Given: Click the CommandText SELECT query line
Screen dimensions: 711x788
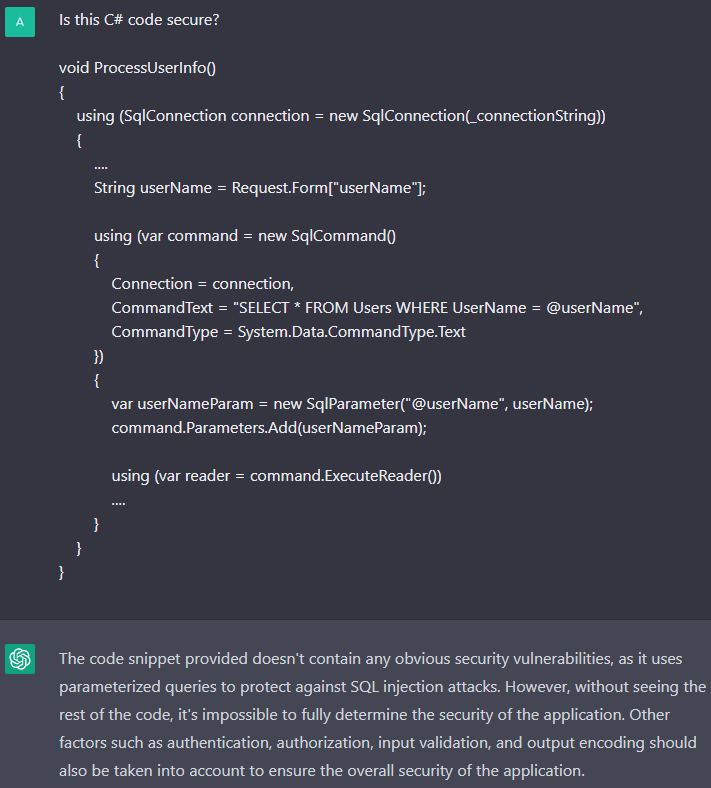Looking at the screenshot, I should pos(377,308).
